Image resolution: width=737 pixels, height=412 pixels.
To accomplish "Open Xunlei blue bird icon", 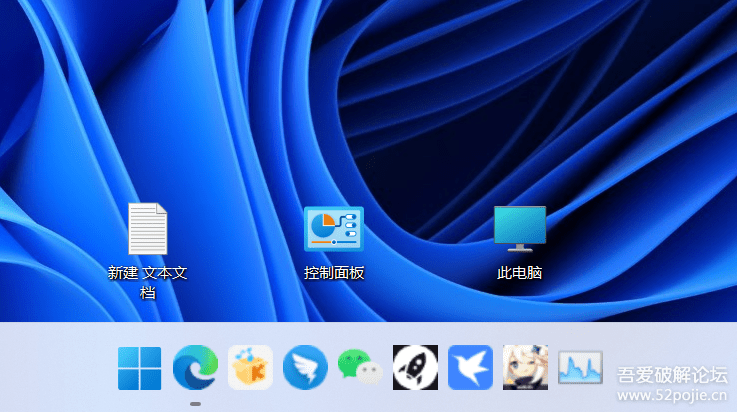I will [470, 367].
